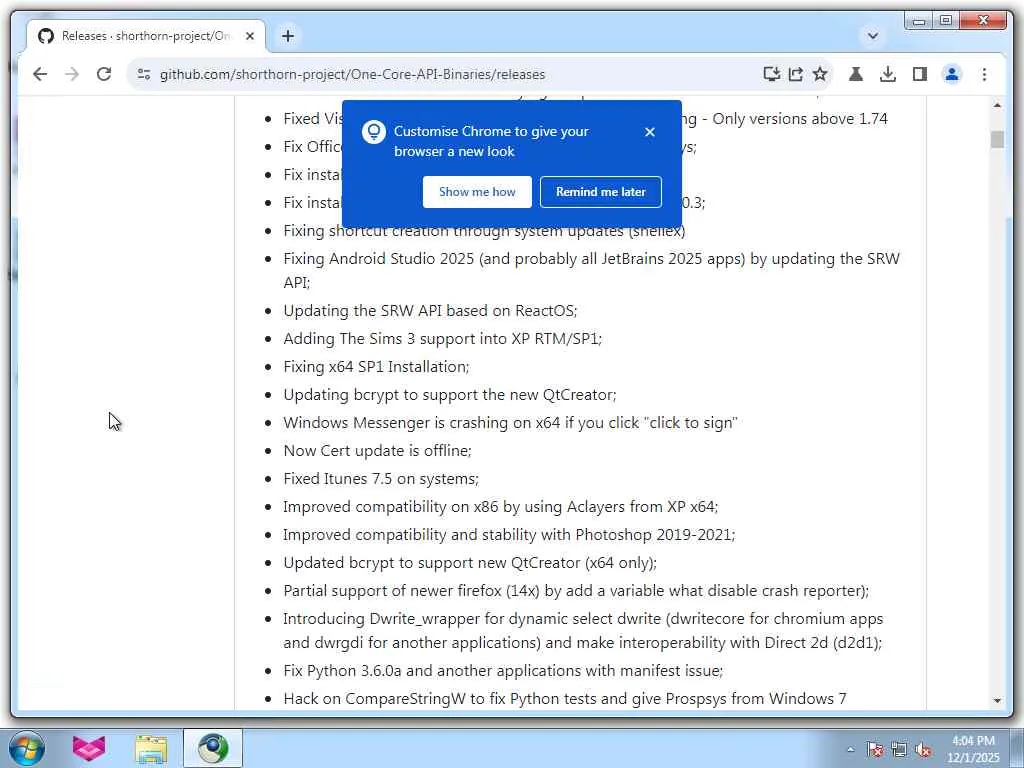Toggle the Chrome side panel
This screenshot has height=768, width=1024.
pos(920,74)
